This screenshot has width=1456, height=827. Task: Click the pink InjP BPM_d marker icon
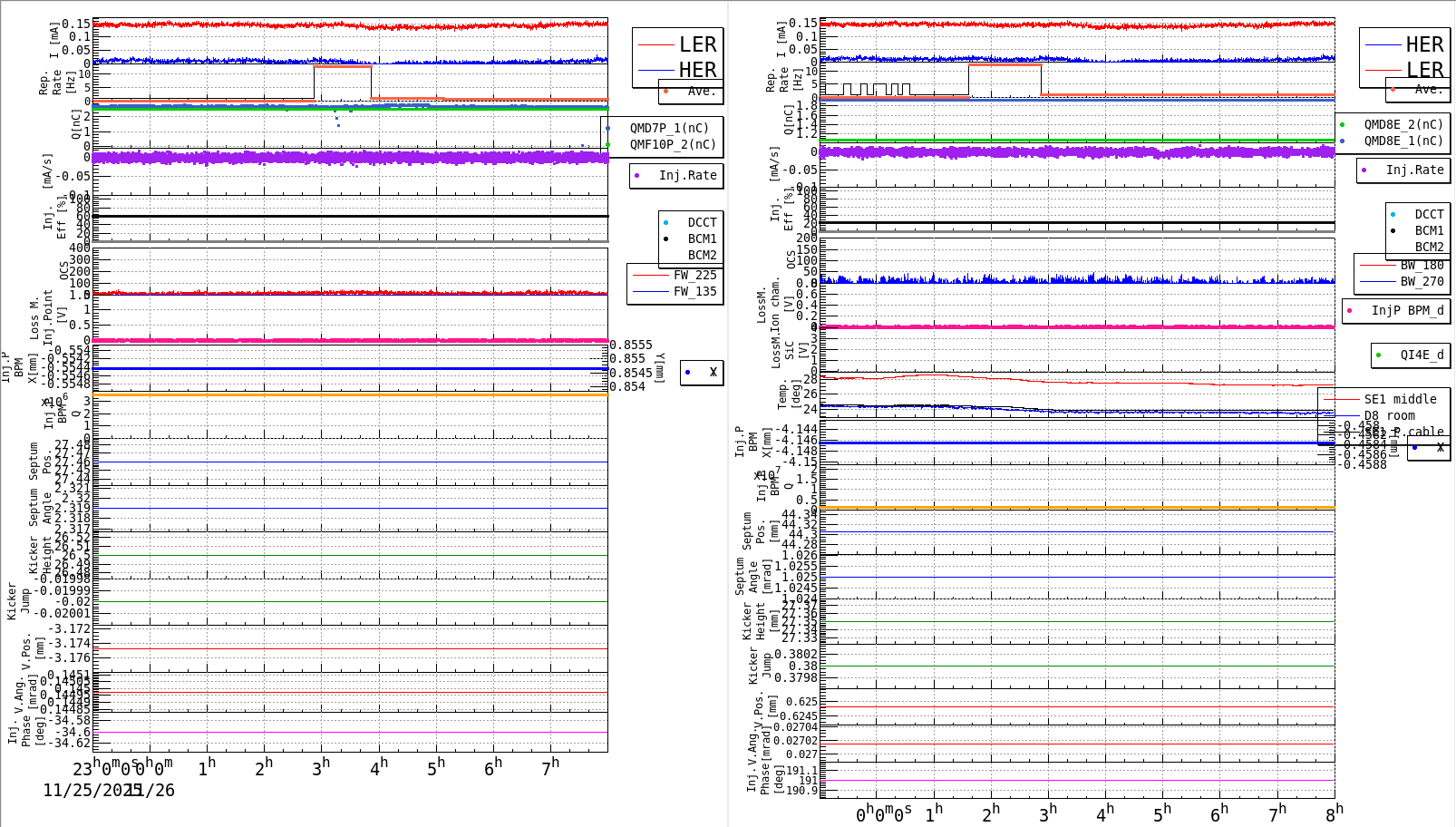[1350, 311]
